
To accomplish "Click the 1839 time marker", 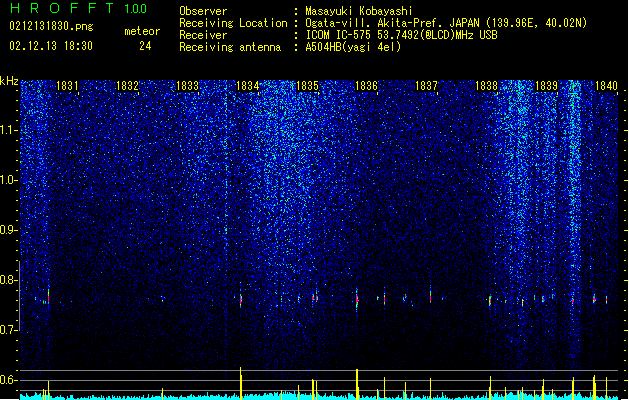I will coord(546,86).
